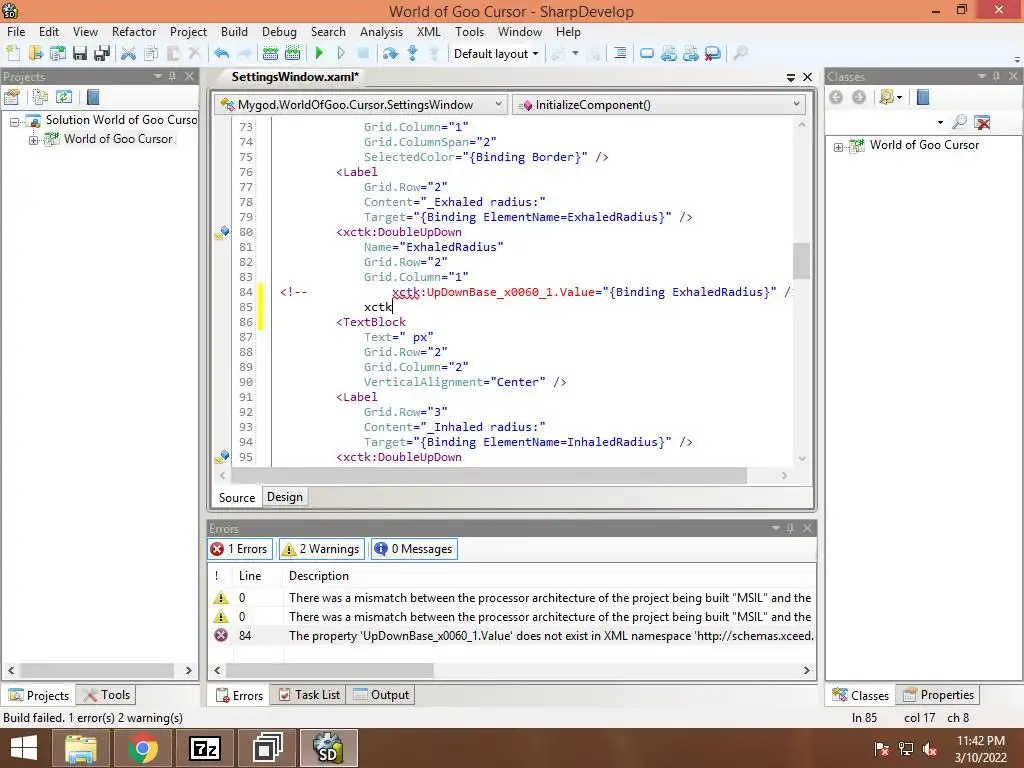The height and width of the screenshot is (768, 1024).
Task: Click the magnifier search icon in Classes panel
Action: 959,122
